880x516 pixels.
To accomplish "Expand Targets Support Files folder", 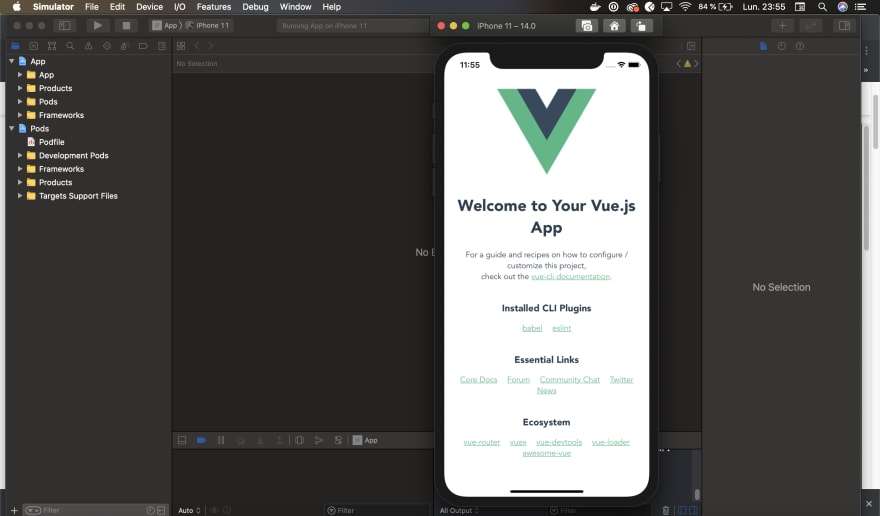I will [x=20, y=195].
